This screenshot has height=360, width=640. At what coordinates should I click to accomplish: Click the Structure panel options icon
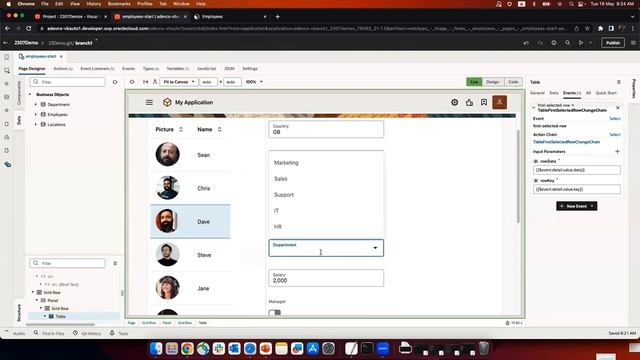pyautogui.click(x=115, y=263)
